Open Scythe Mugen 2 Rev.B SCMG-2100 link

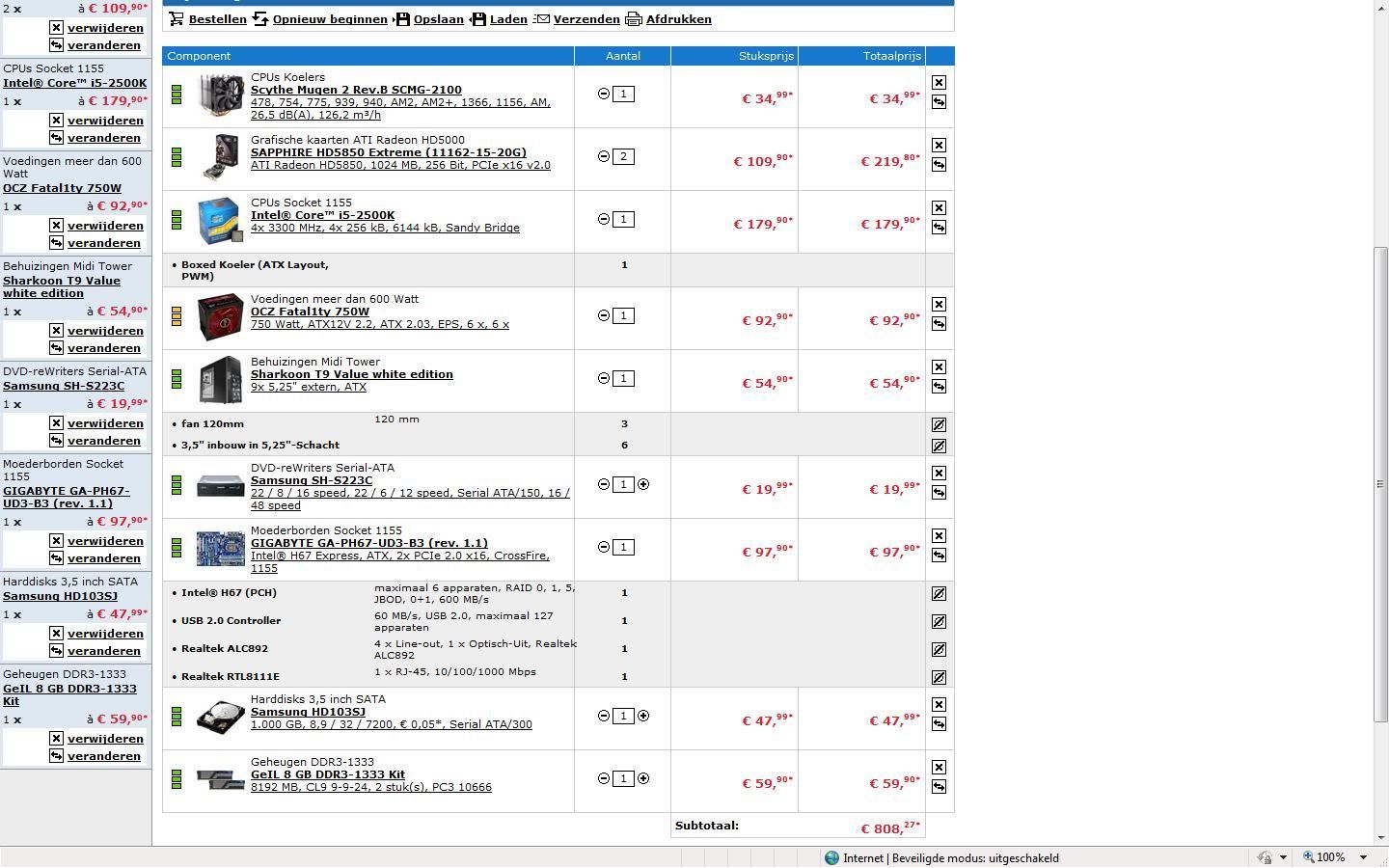[x=356, y=90]
